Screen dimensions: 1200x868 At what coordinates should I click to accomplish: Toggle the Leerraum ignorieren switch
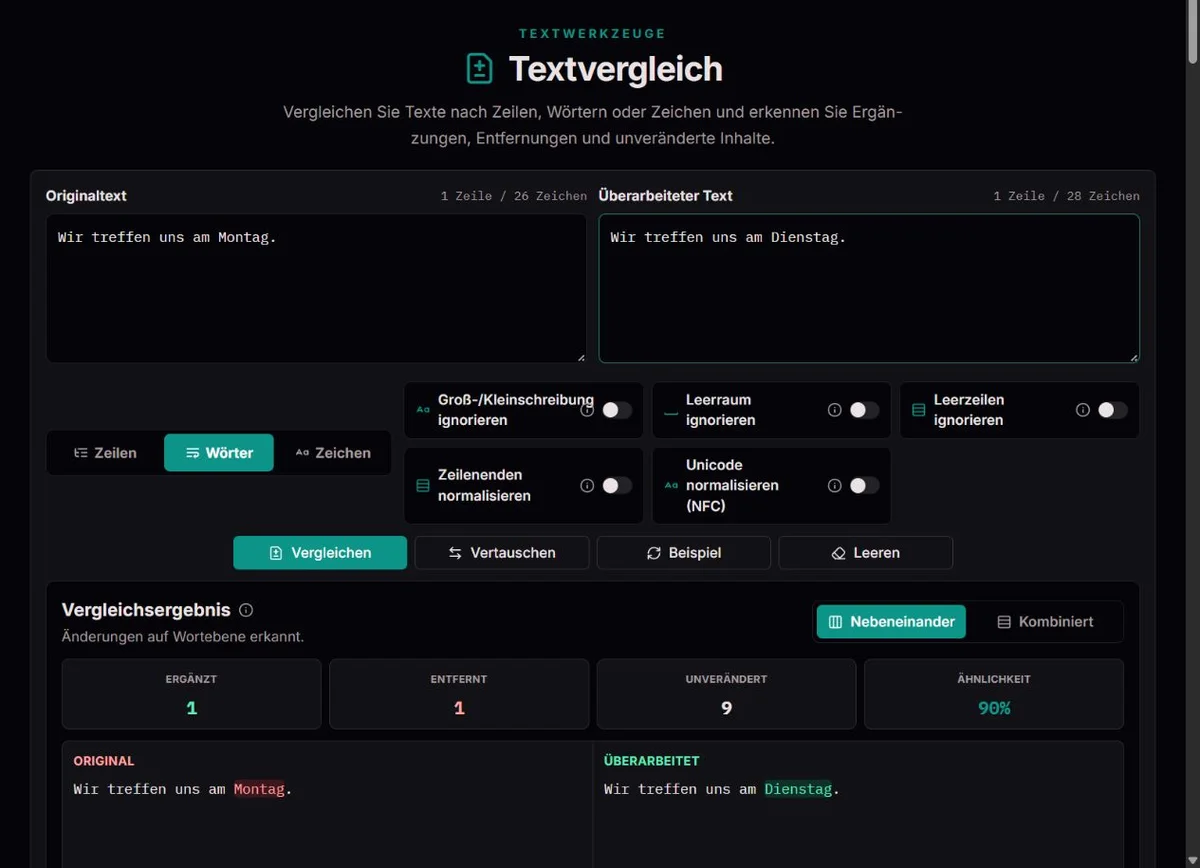(x=865, y=410)
